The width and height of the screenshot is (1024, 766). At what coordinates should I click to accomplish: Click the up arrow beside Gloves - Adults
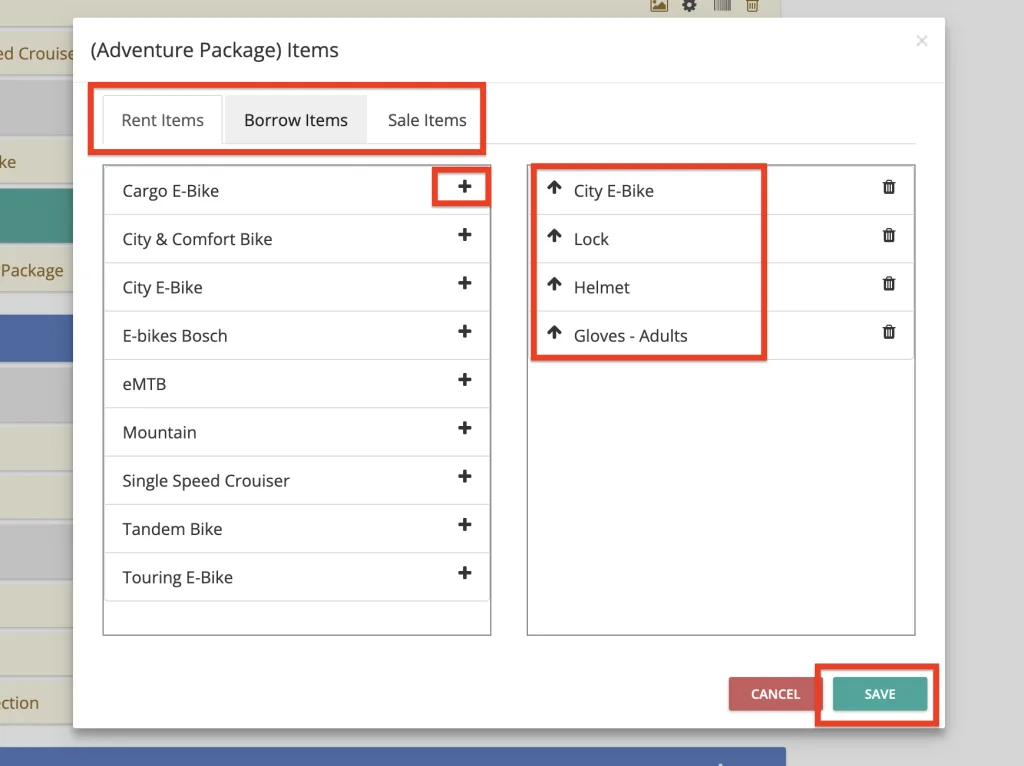pyautogui.click(x=555, y=332)
